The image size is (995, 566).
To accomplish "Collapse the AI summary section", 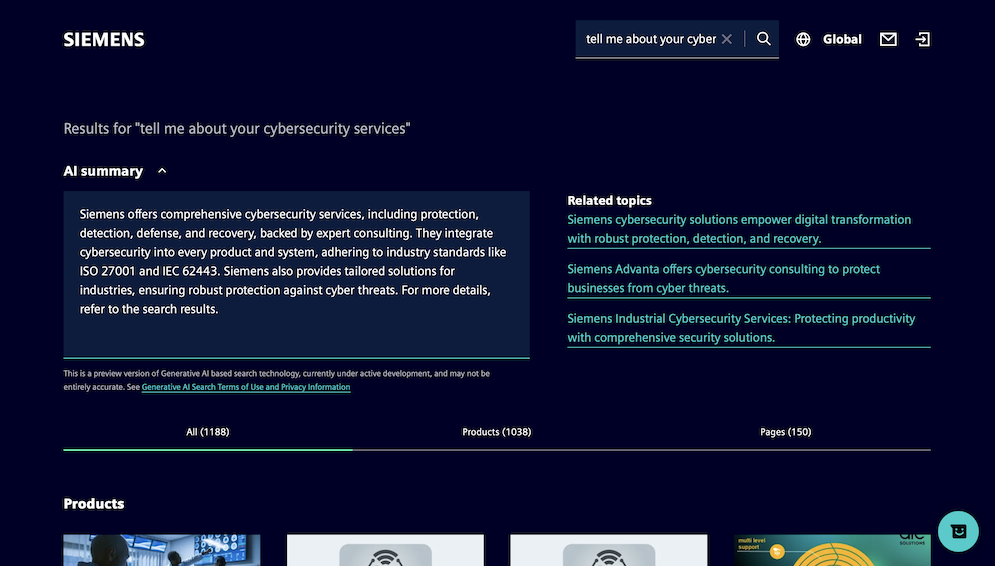I will coord(162,171).
